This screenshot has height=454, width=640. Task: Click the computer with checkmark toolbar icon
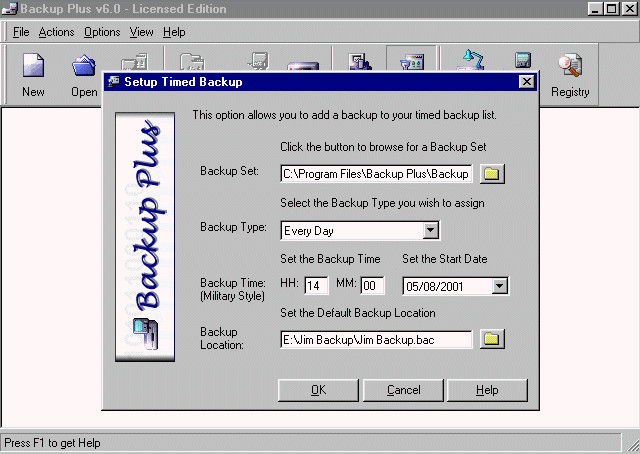tap(360, 61)
